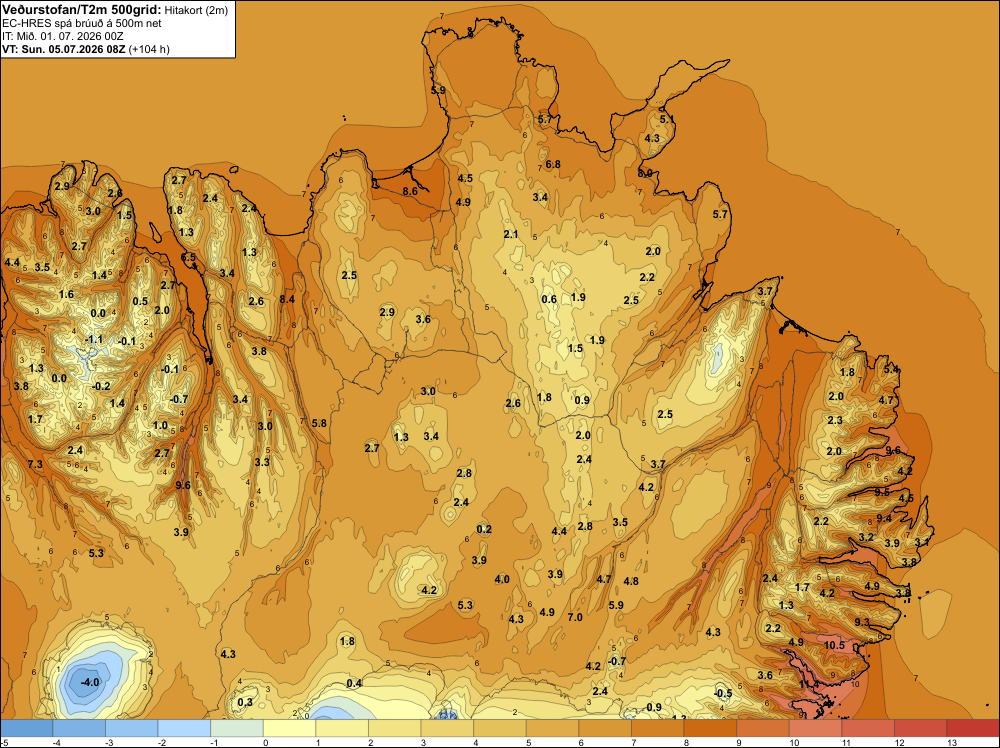Click the '4.3' value below '5.1'

(x=652, y=138)
